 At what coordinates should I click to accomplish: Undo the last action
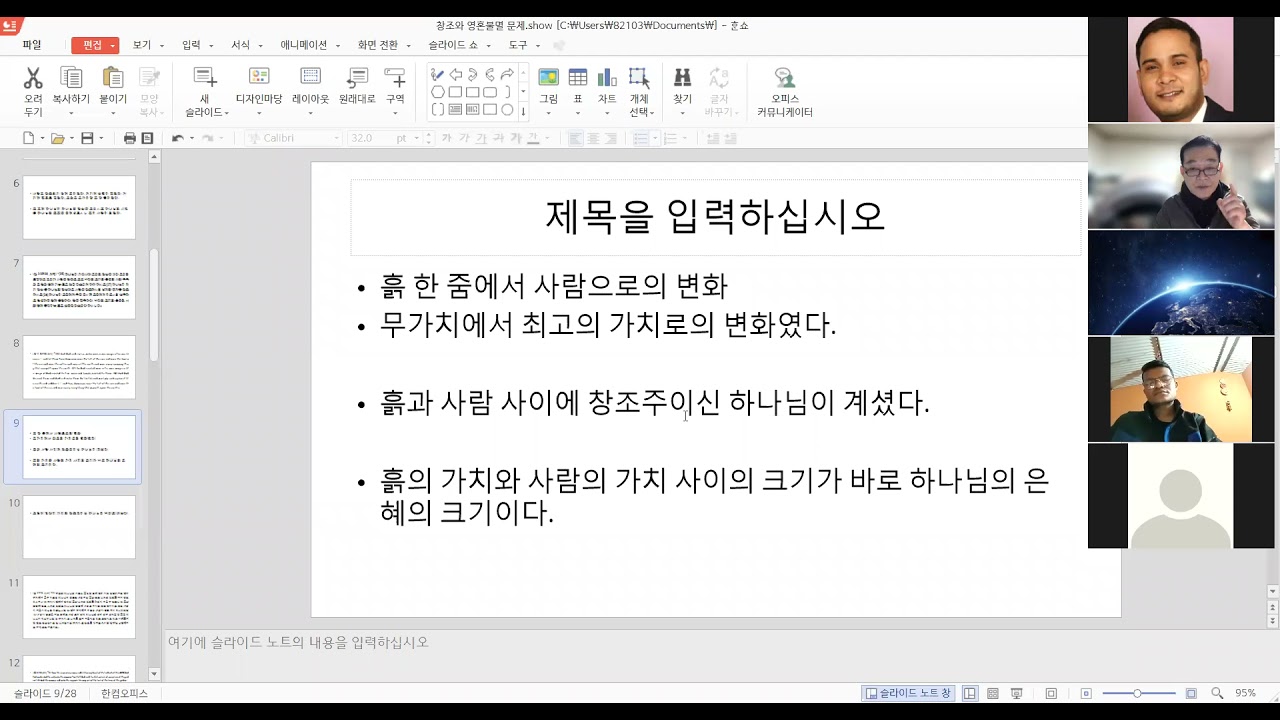(178, 138)
